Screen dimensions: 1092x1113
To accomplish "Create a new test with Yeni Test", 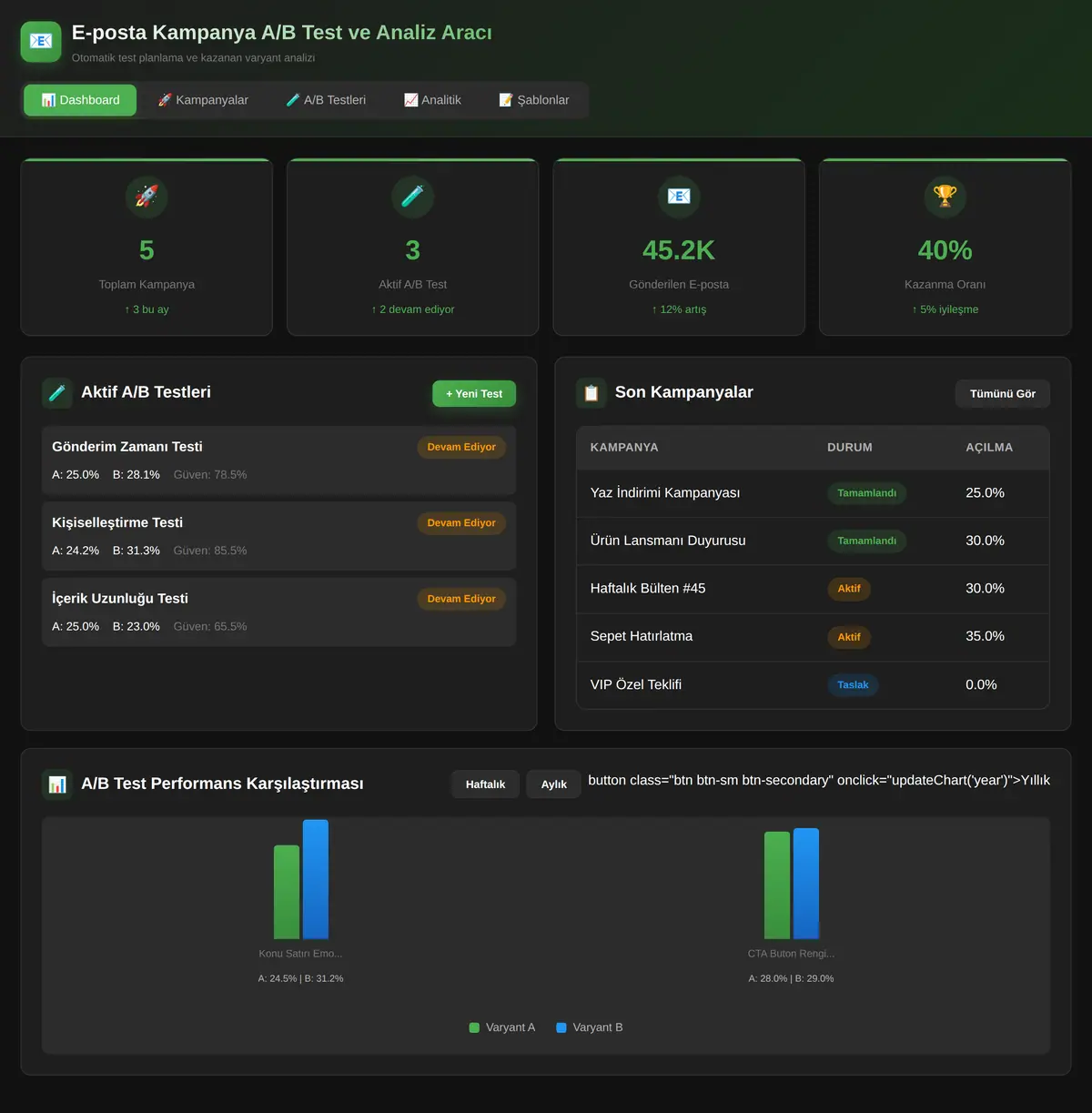I will (x=474, y=394).
